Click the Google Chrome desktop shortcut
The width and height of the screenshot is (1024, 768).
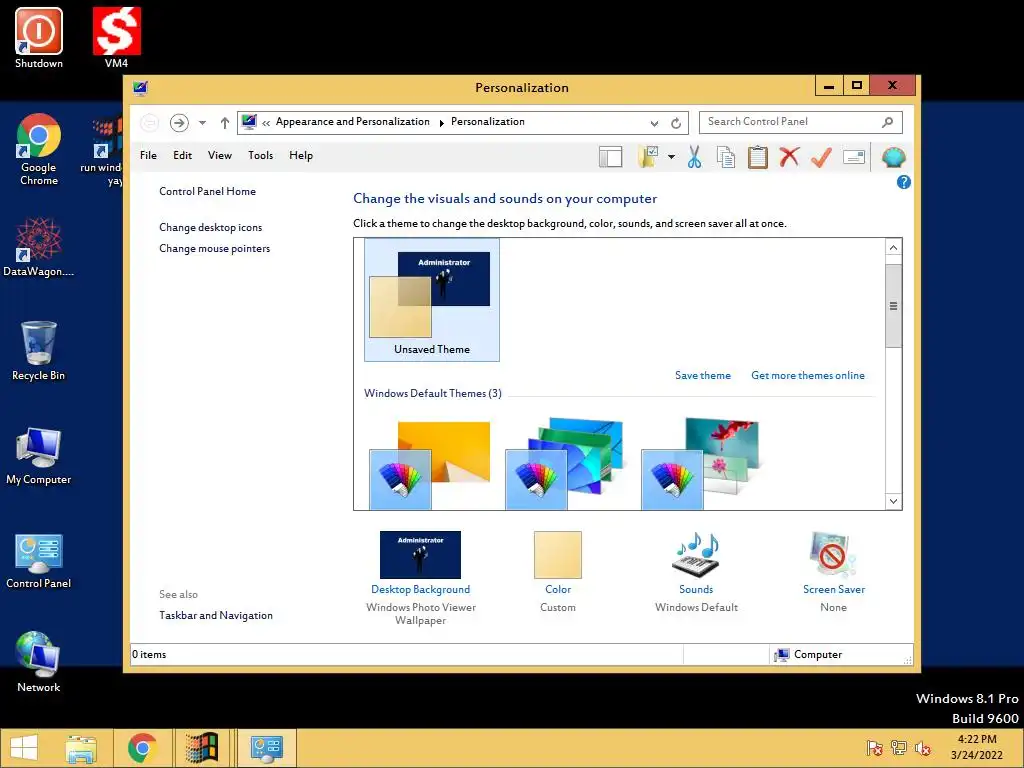(x=39, y=150)
